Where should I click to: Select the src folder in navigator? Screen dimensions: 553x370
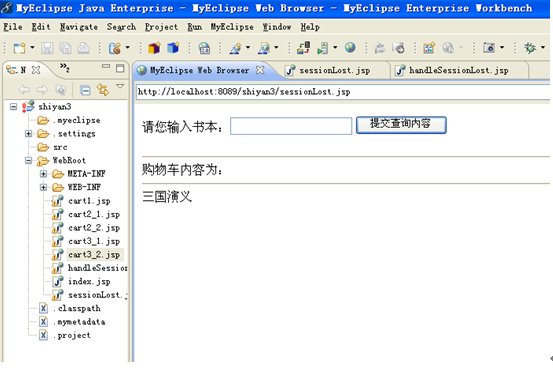tap(60, 147)
